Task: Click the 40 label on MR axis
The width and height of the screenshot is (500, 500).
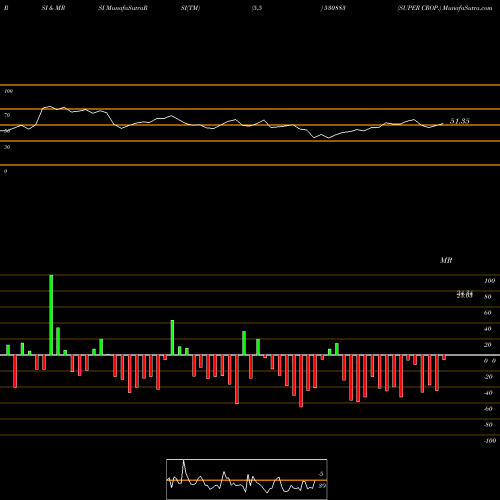Action: [x=488, y=329]
